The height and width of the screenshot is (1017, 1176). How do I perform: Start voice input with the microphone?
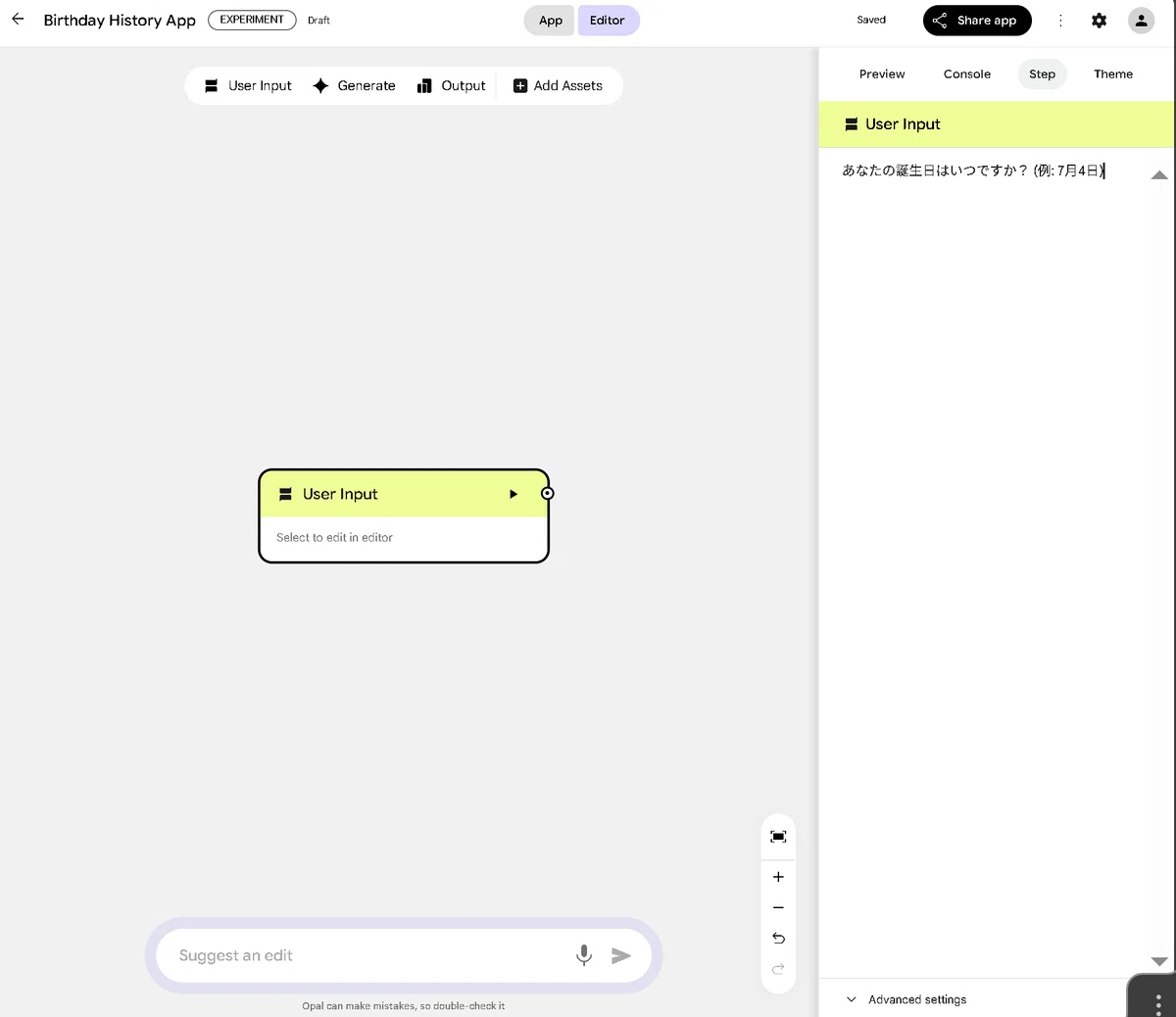point(584,955)
